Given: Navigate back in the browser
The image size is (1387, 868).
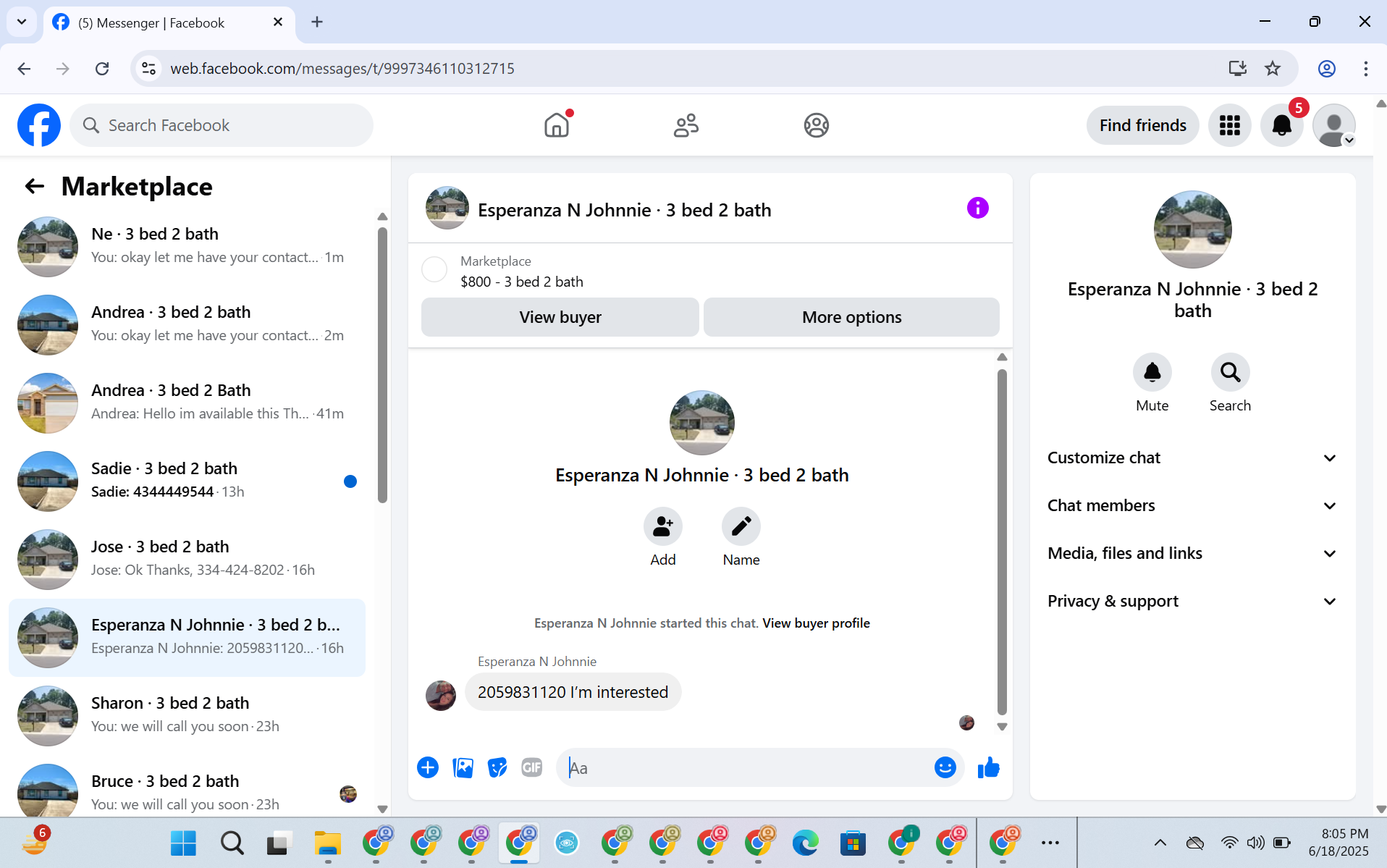Looking at the screenshot, I should [x=24, y=69].
